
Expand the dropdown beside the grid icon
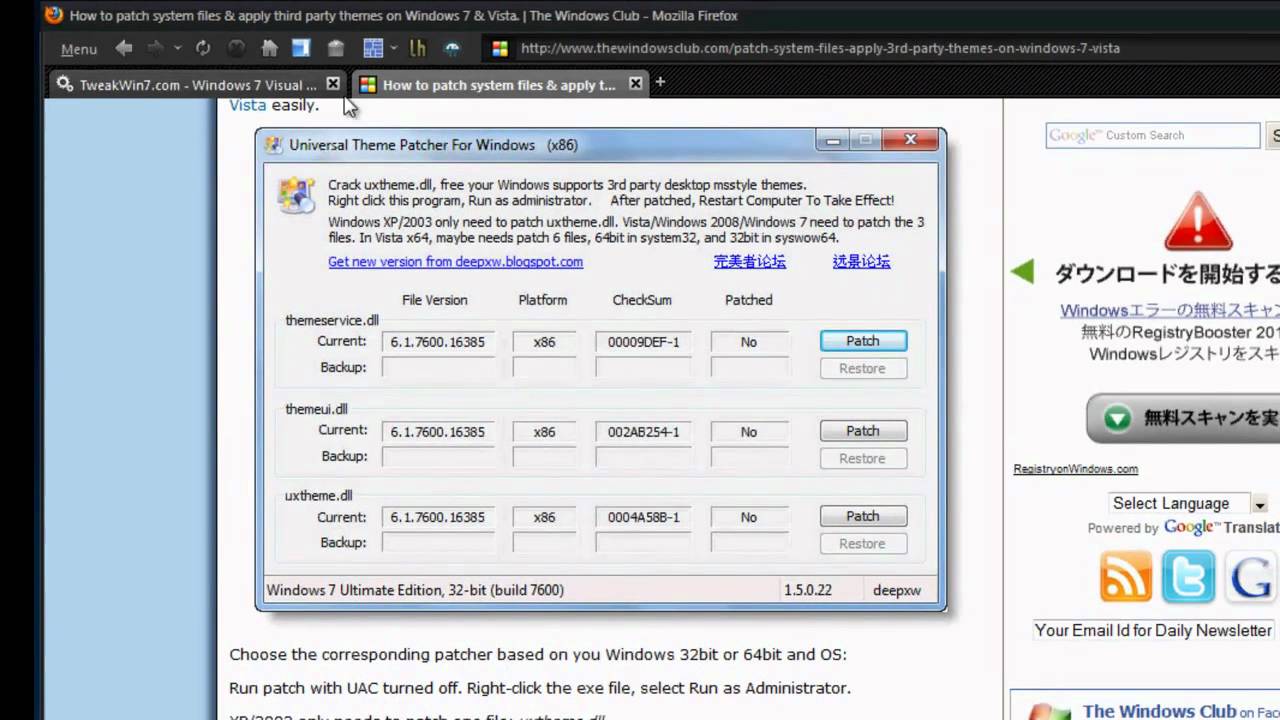(x=394, y=48)
